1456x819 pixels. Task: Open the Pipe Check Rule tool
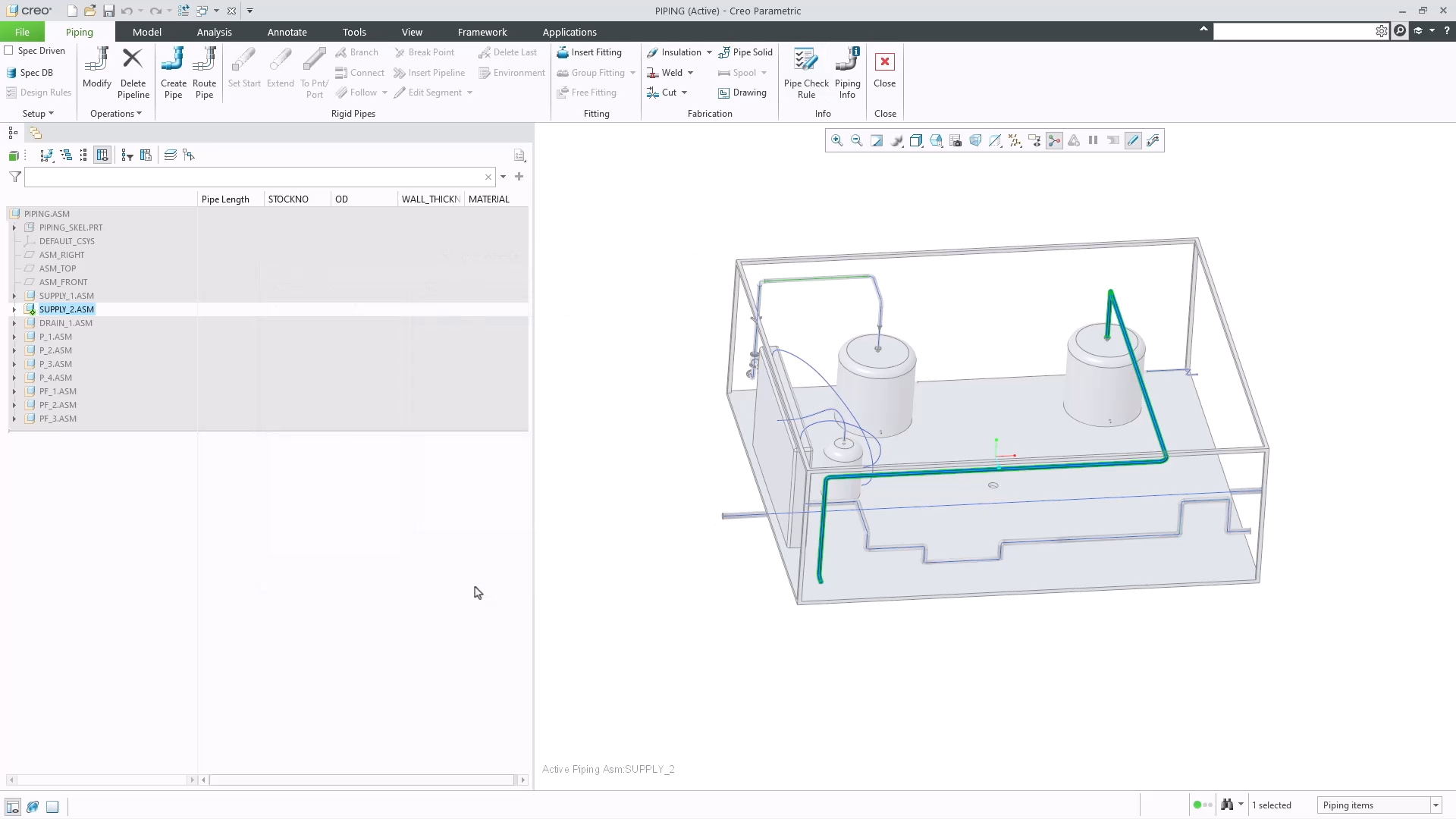806,73
